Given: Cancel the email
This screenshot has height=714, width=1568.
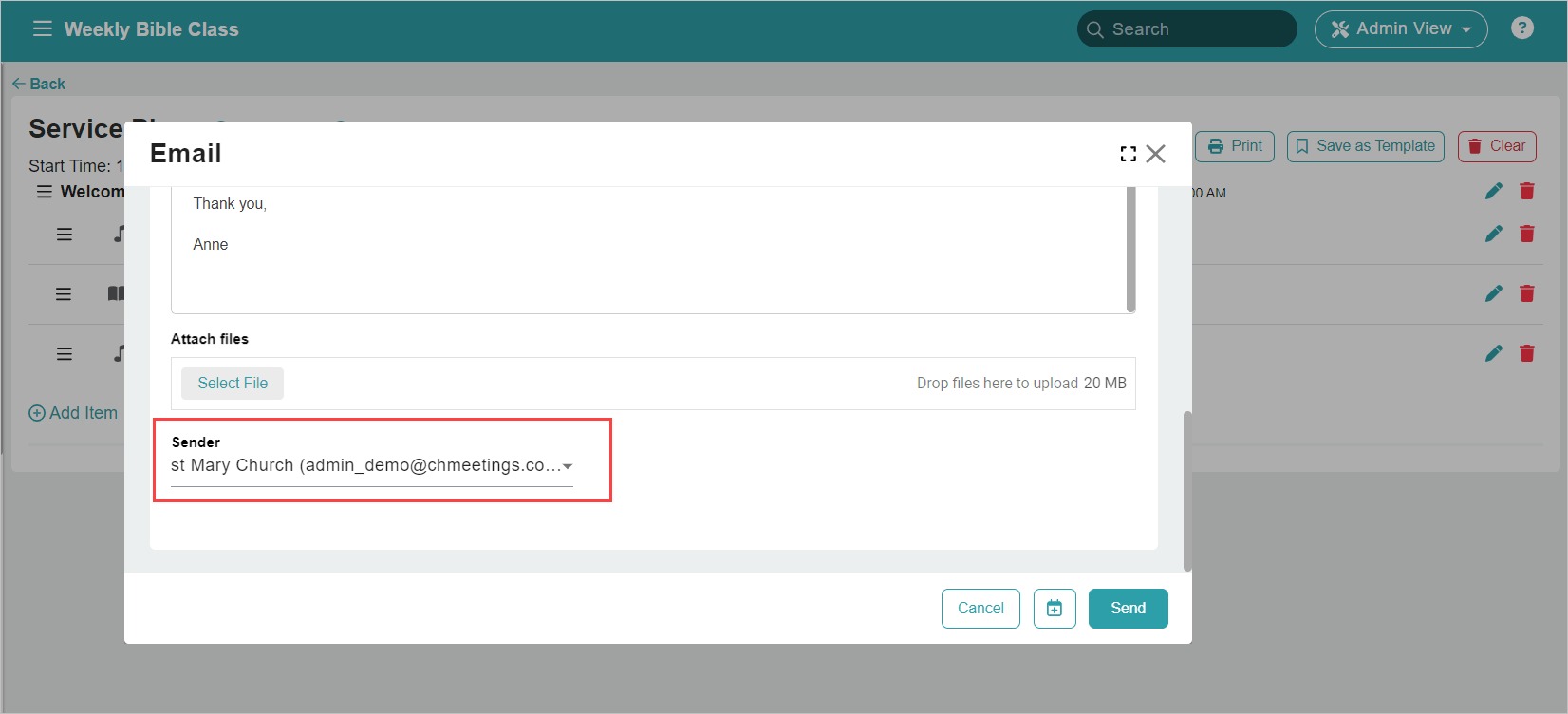Looking at the screenshot, I should (980, 609).
